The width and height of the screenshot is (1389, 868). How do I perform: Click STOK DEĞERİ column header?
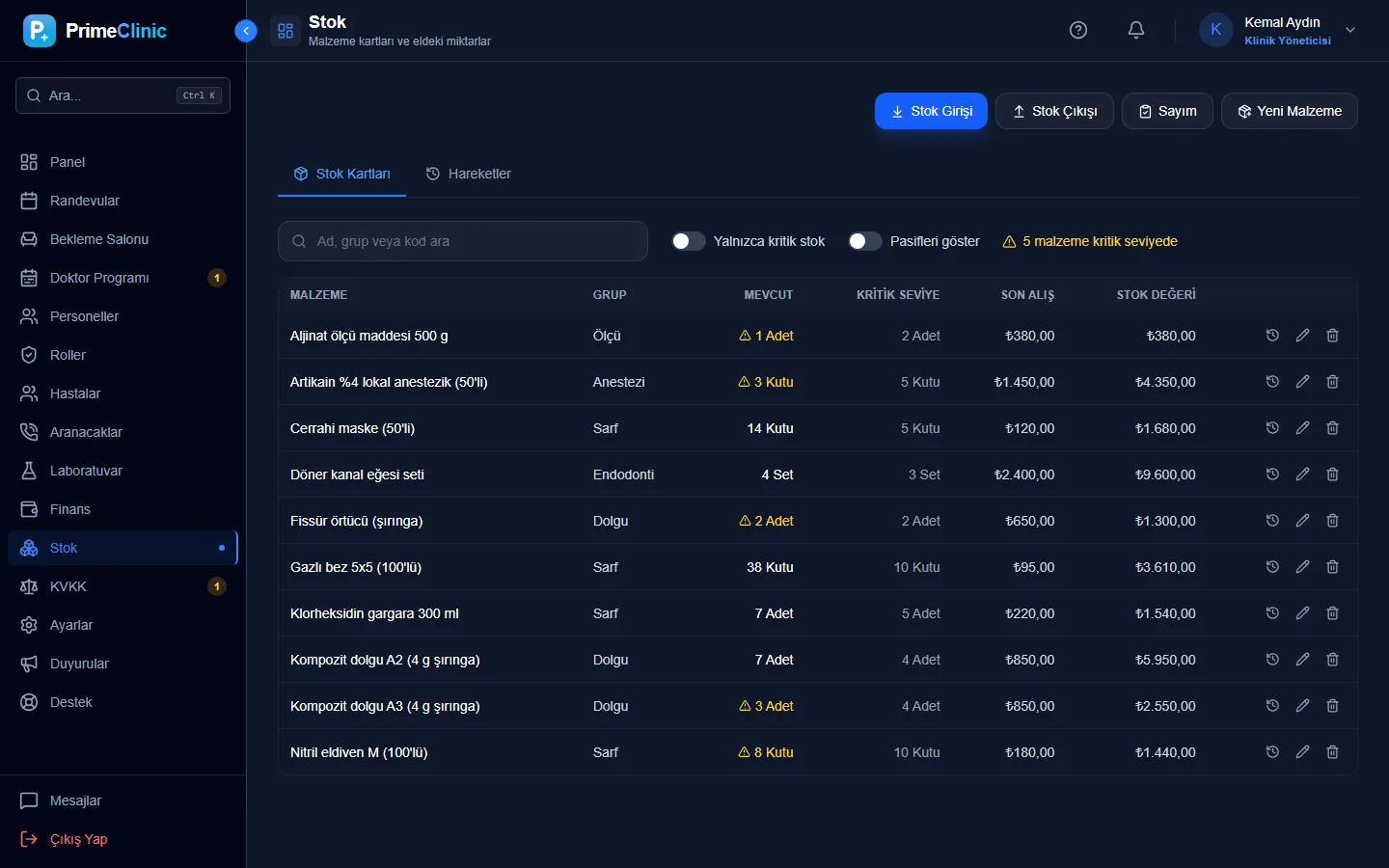tap(1156, 294)
